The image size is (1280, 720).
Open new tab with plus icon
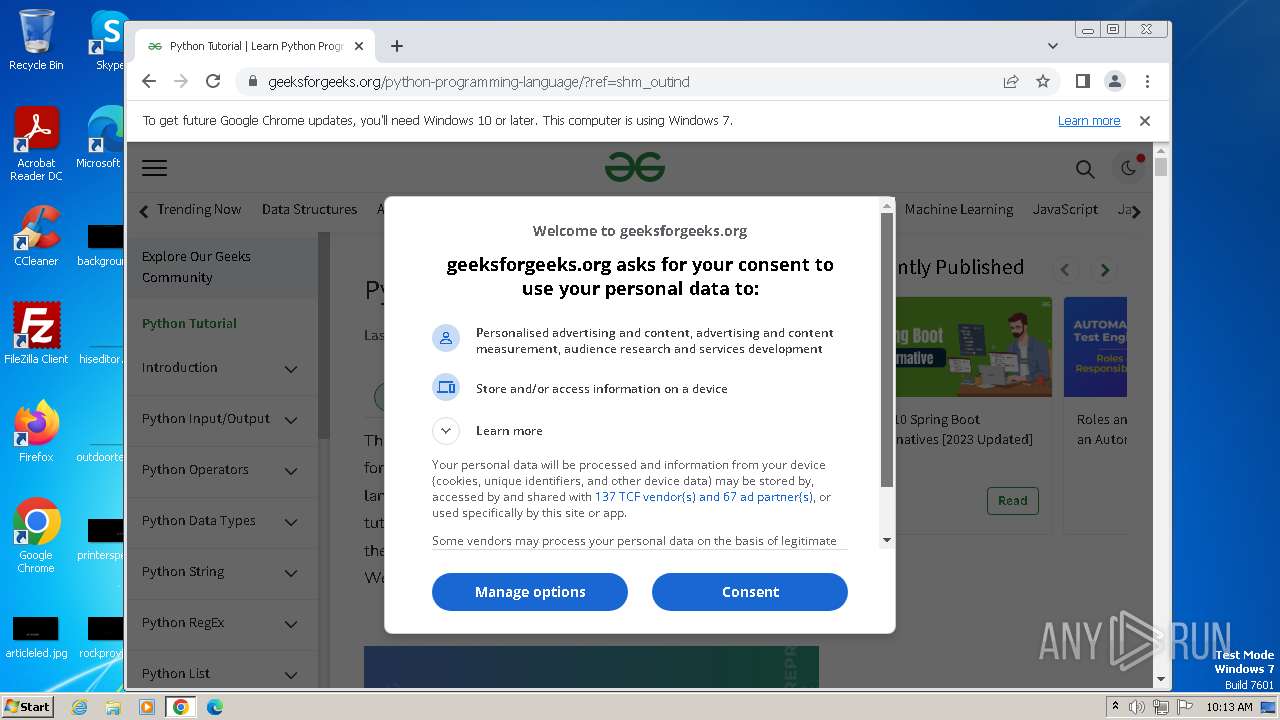pos(397,46)
